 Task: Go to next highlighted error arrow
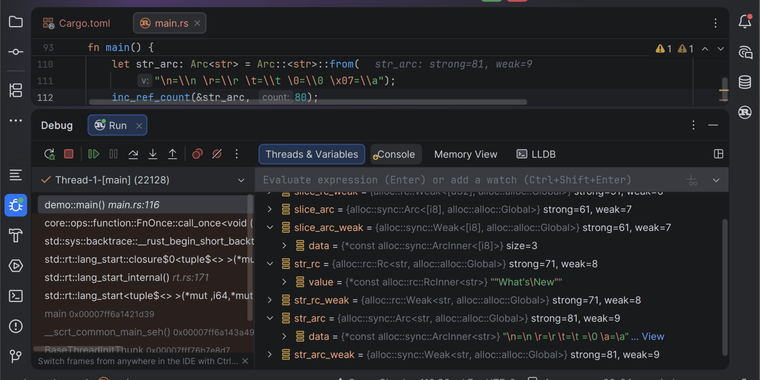(721, 49)
